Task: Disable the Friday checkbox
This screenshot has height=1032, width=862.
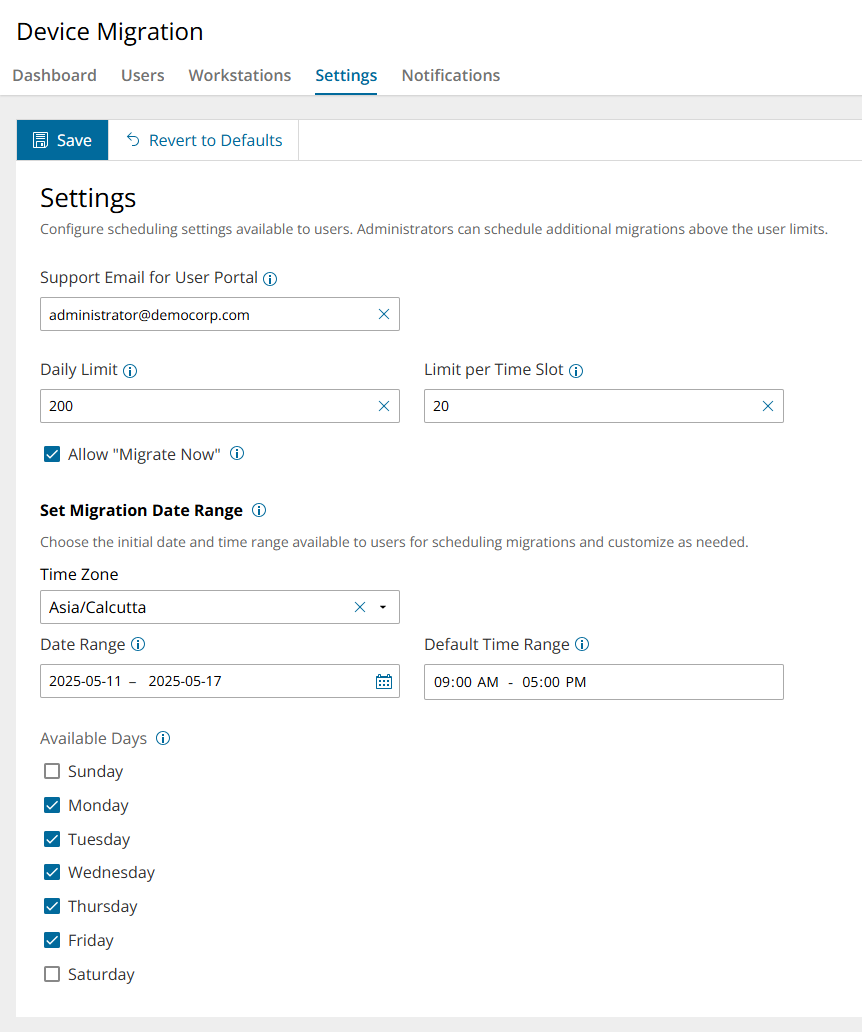Action: (52, 941)
